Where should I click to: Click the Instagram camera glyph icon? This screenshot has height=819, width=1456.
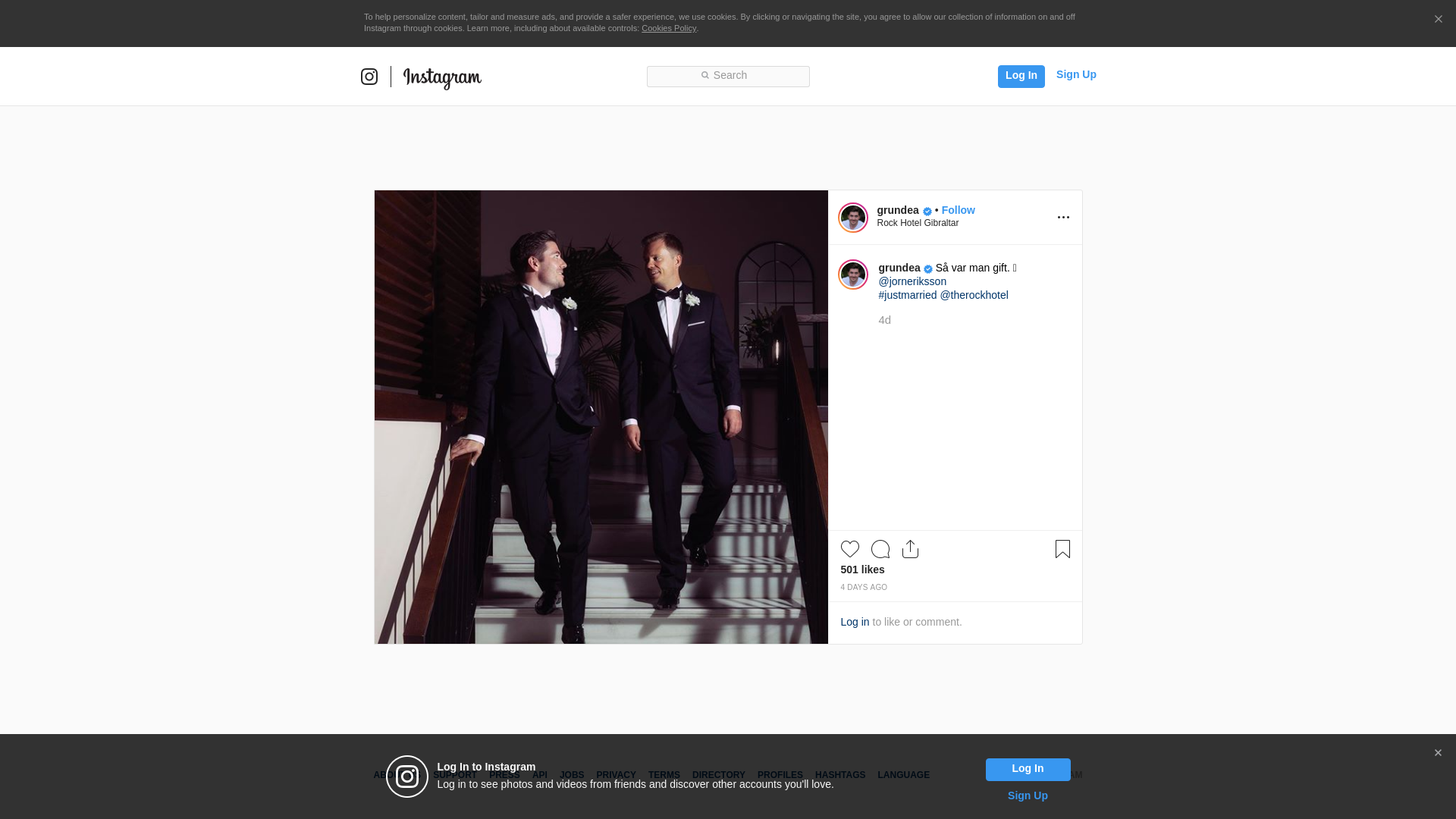pos(369,77)
